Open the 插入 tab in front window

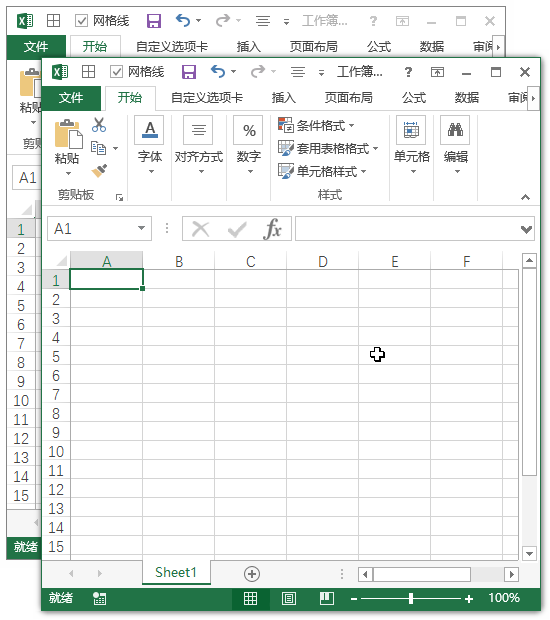284,97
